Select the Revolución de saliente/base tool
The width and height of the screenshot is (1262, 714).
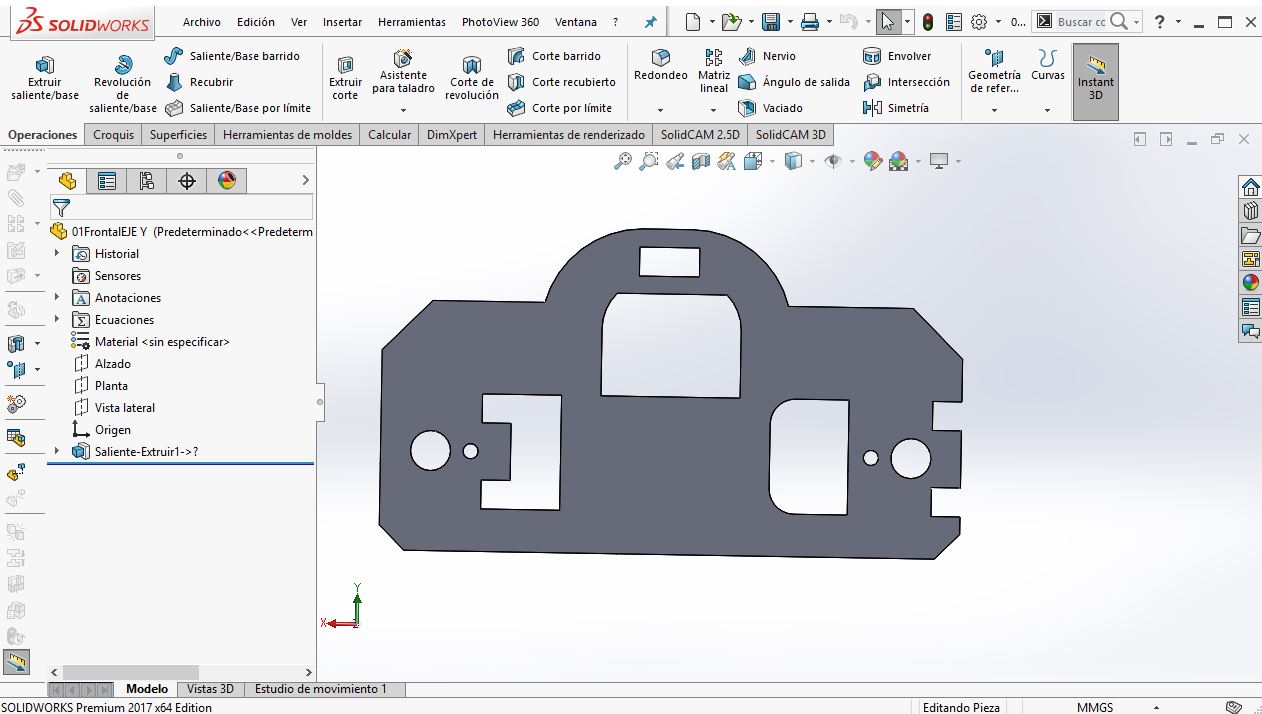122,82
